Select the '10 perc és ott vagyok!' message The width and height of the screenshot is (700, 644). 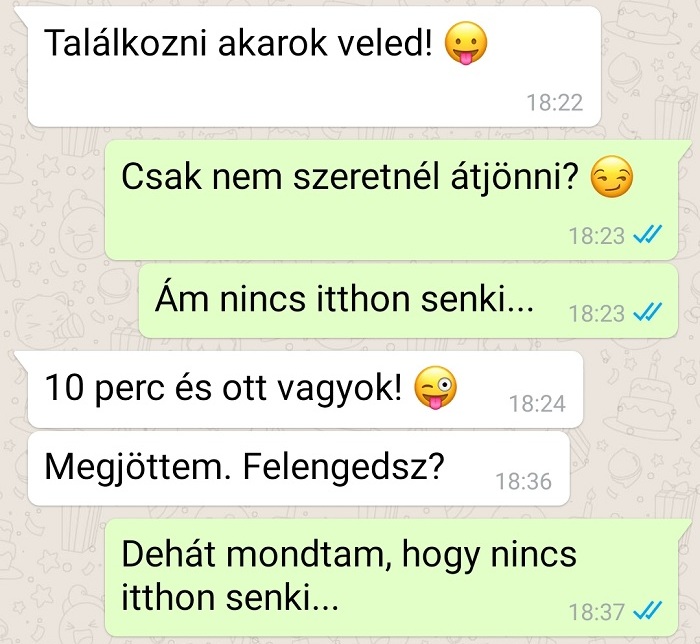click(x=305, y=390)
